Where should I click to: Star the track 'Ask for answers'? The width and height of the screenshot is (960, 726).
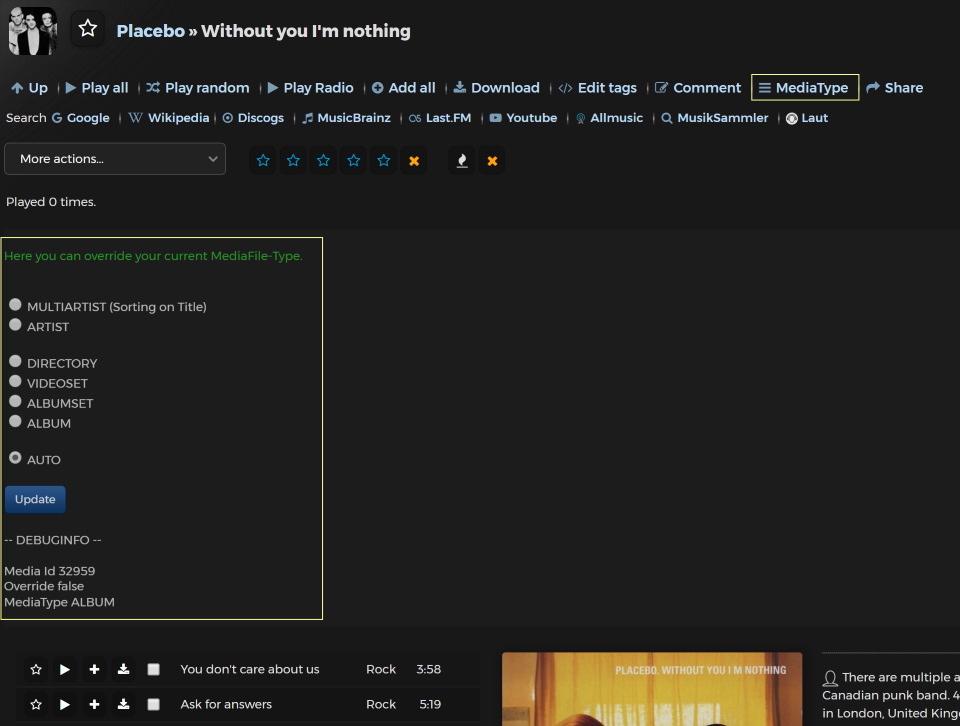coord(36,704)
